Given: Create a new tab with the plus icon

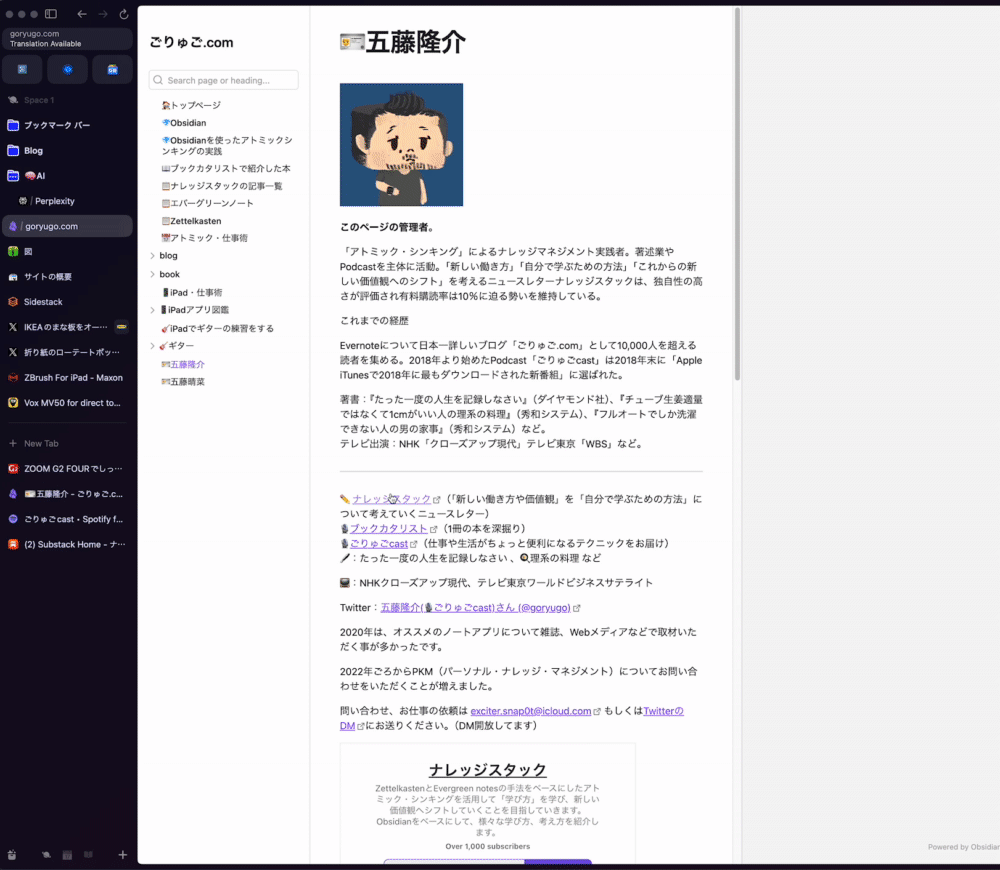Looking at the screenshot, I should 122,855.
